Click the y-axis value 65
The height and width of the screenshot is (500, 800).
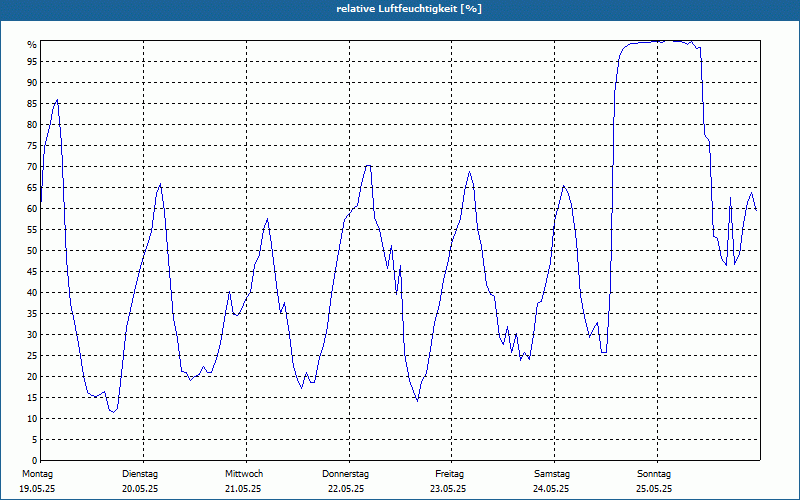pos(32,188)
